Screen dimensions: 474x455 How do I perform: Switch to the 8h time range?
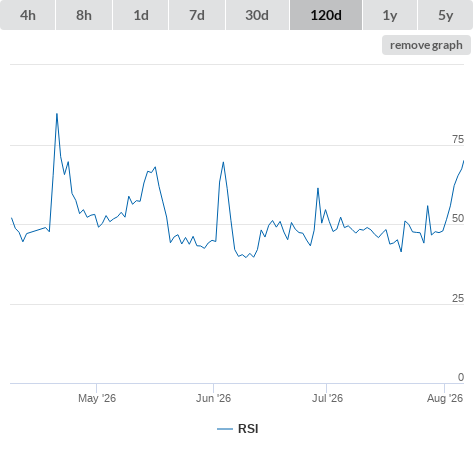pyautogui.click(x=84, y=15)
